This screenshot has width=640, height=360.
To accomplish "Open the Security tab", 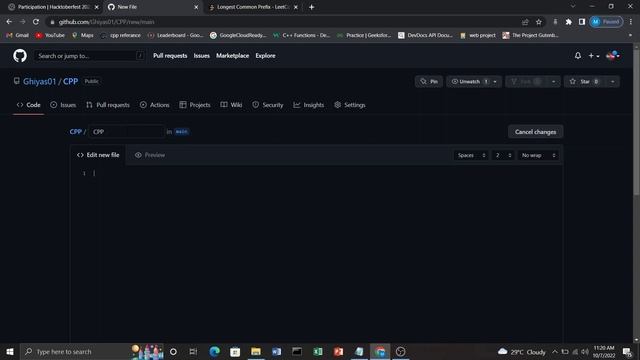I will coord(267,105).
